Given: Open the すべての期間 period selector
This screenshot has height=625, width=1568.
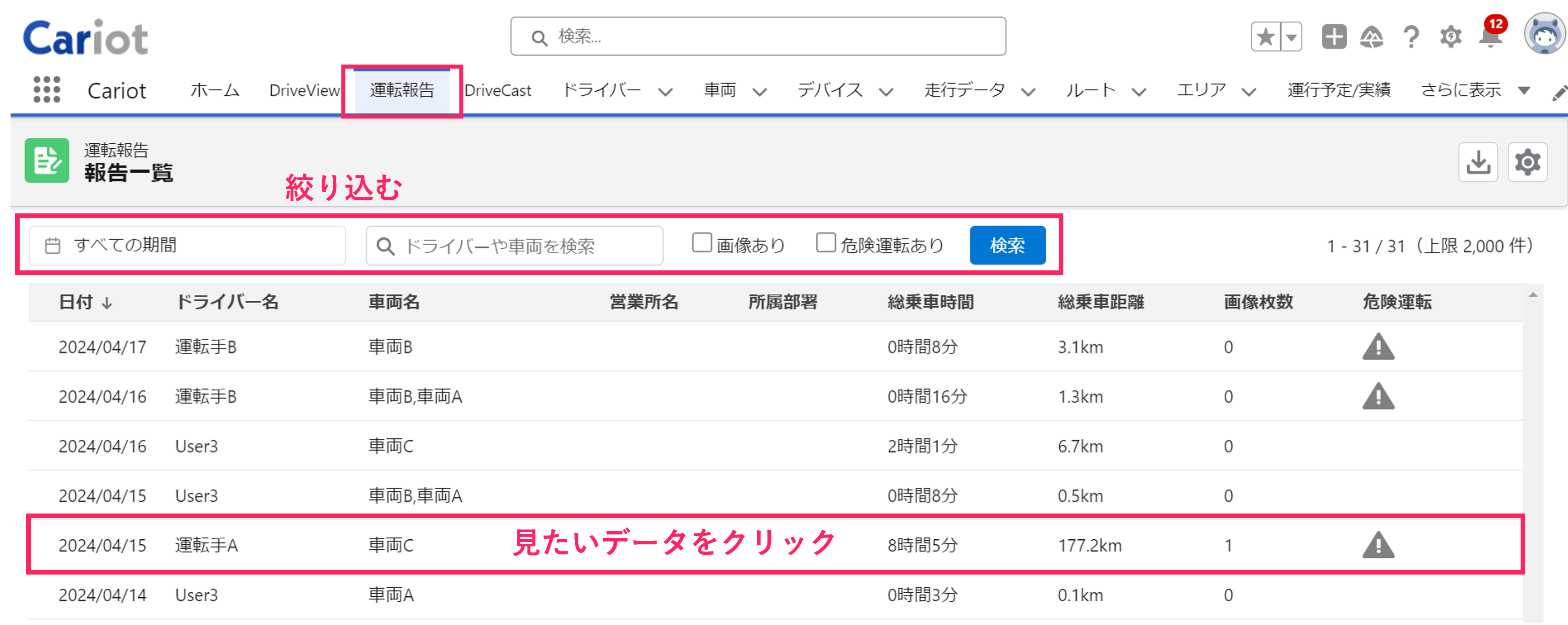Looking at the screenshot, I should click(x=188, y=246).
